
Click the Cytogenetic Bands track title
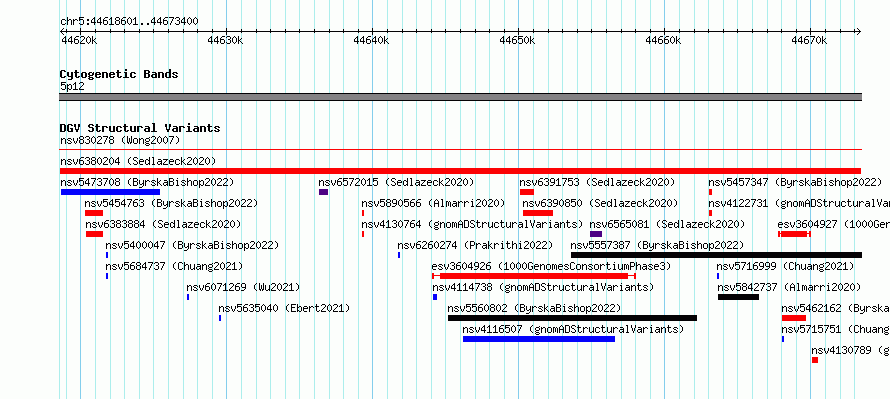coord(119,74)
